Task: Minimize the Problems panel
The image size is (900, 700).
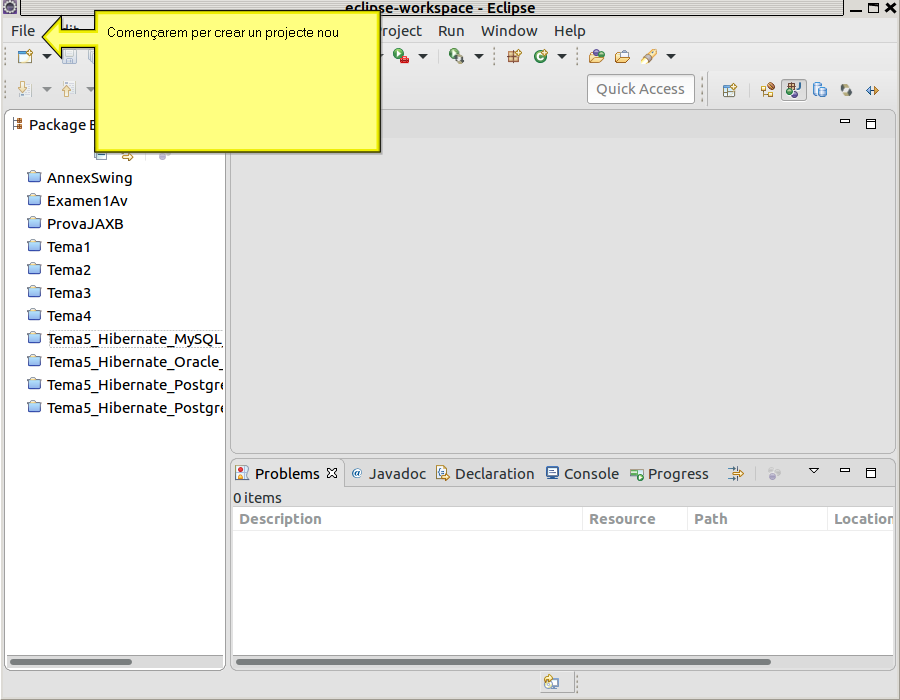Action: pyautogui.click(x=845, y=470)
